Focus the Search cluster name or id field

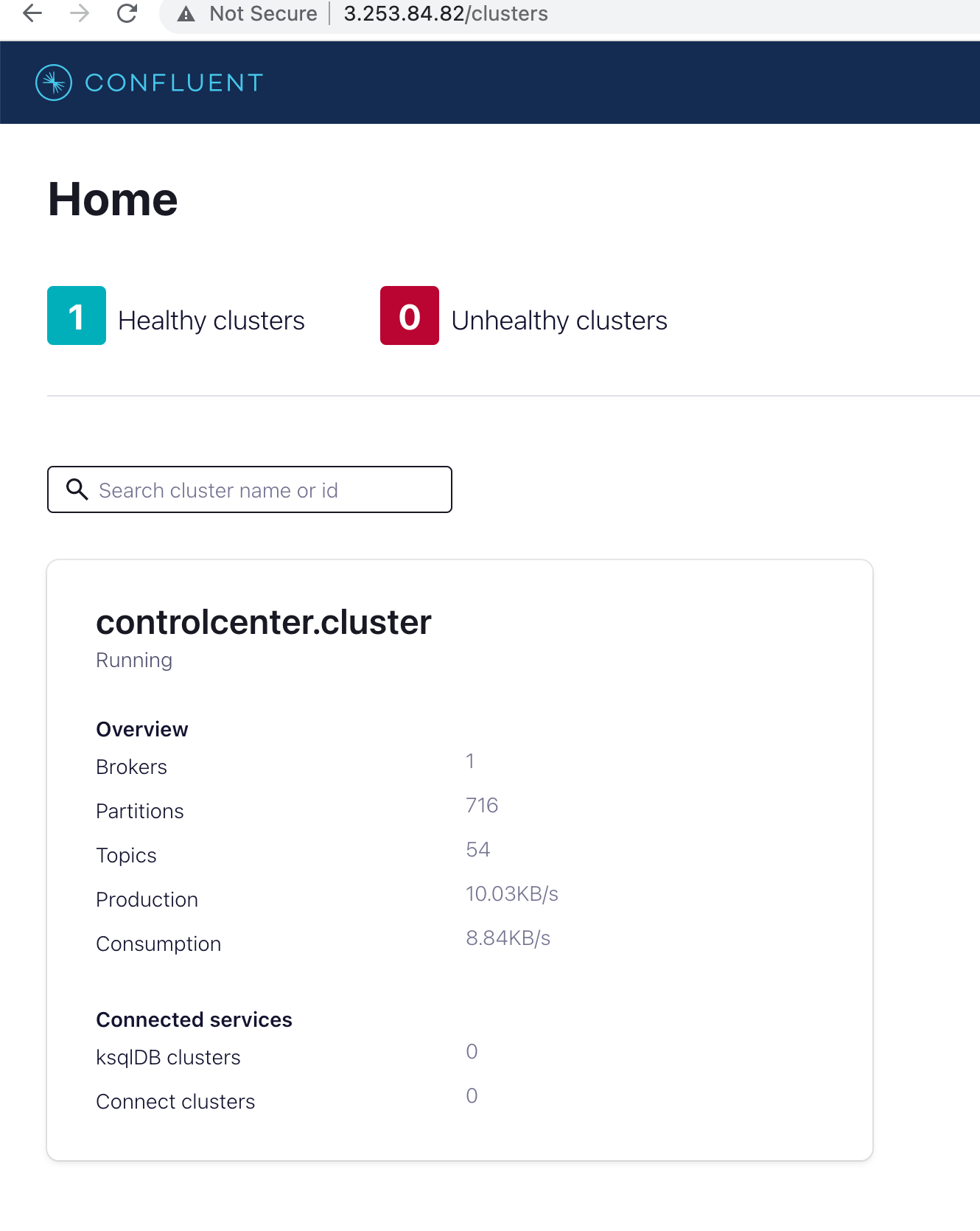click(x=265, y=490)
